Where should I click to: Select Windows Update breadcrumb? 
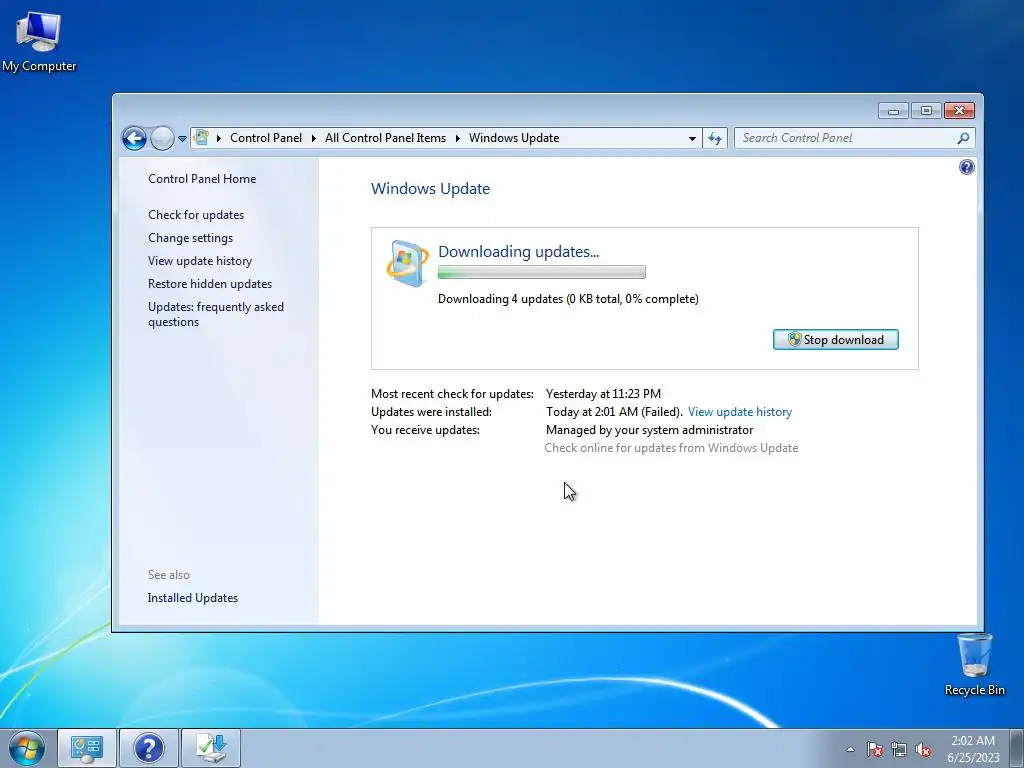(514, 138)
